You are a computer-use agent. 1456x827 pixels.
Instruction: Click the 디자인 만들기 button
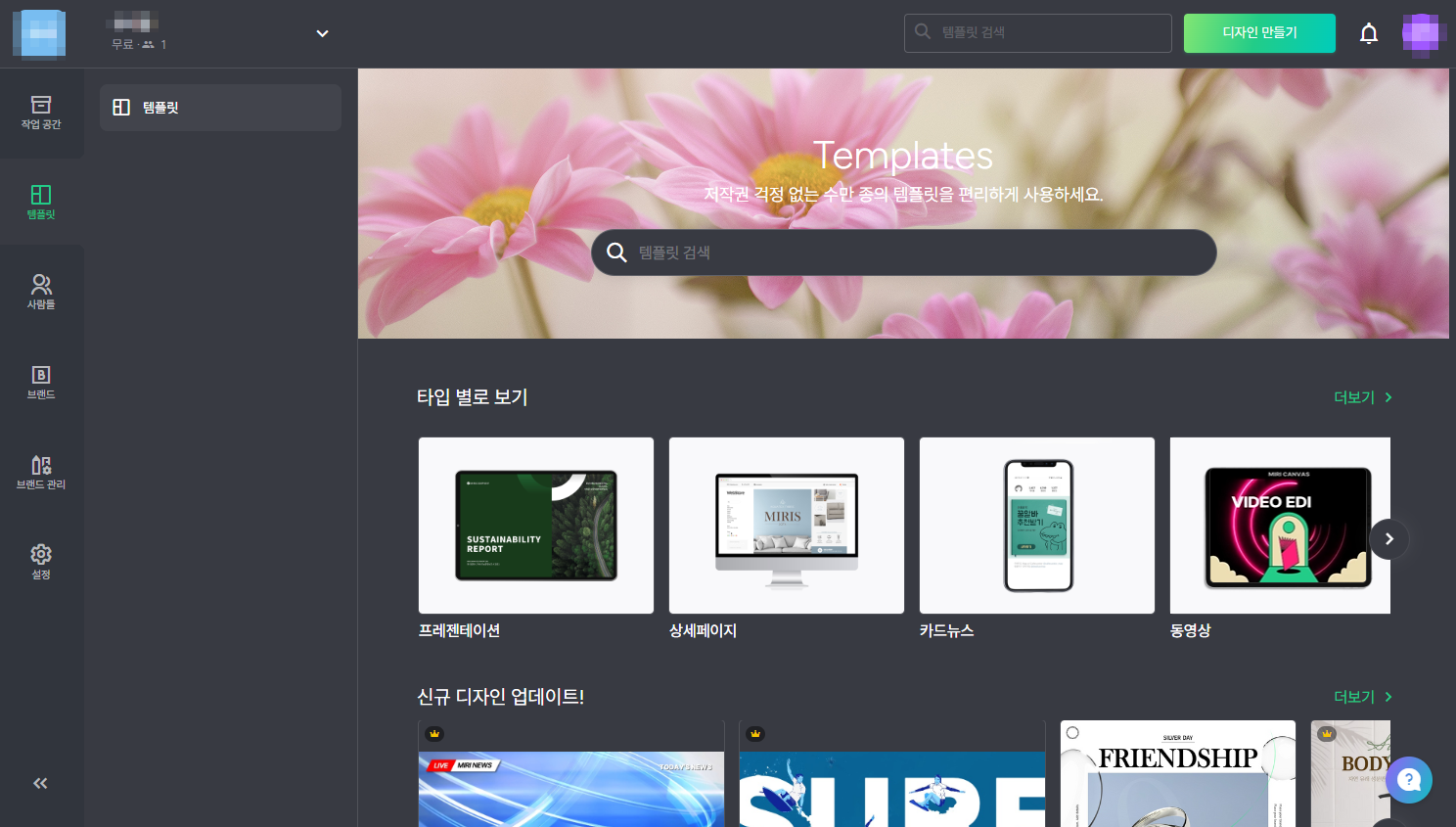1259,33
